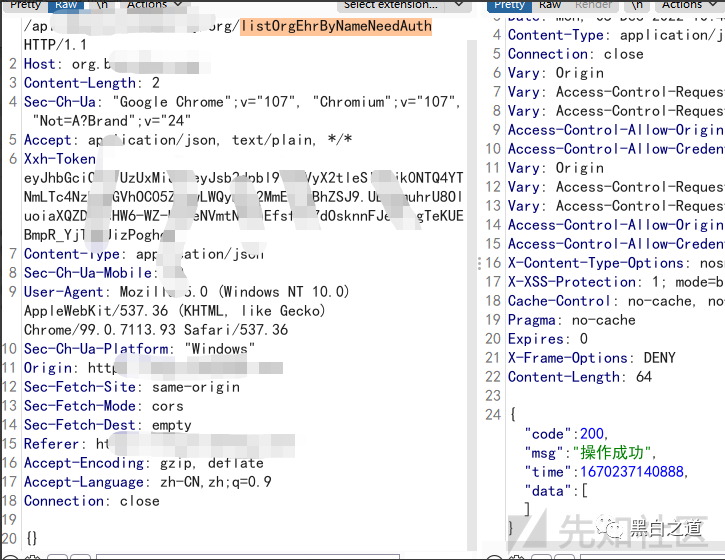Screen dimensions: 725x560
Task: Click "code":200 in response JSON
Action: point(565,433)
